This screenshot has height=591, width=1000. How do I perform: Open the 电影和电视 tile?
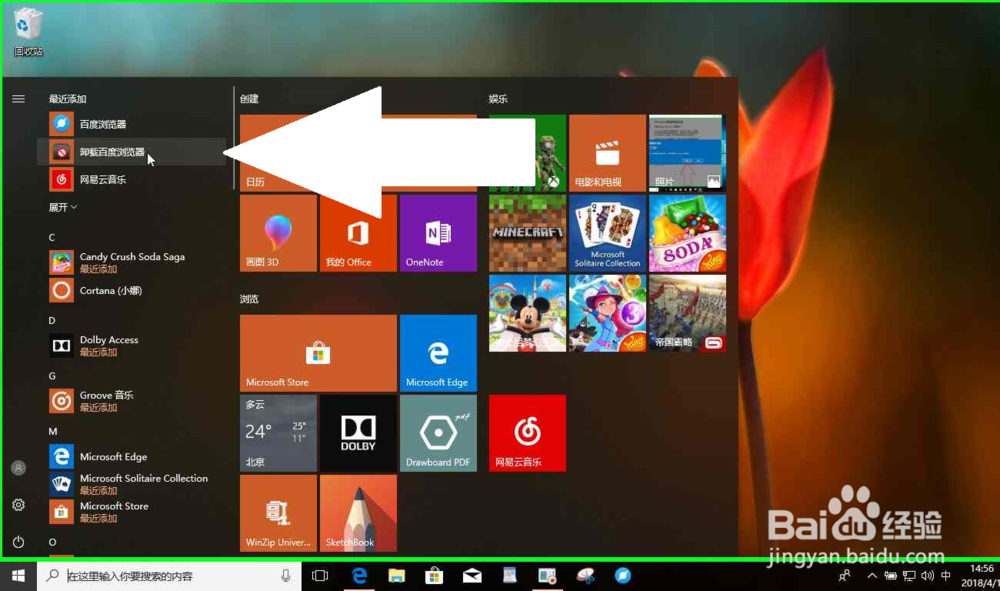coord(607,153)
